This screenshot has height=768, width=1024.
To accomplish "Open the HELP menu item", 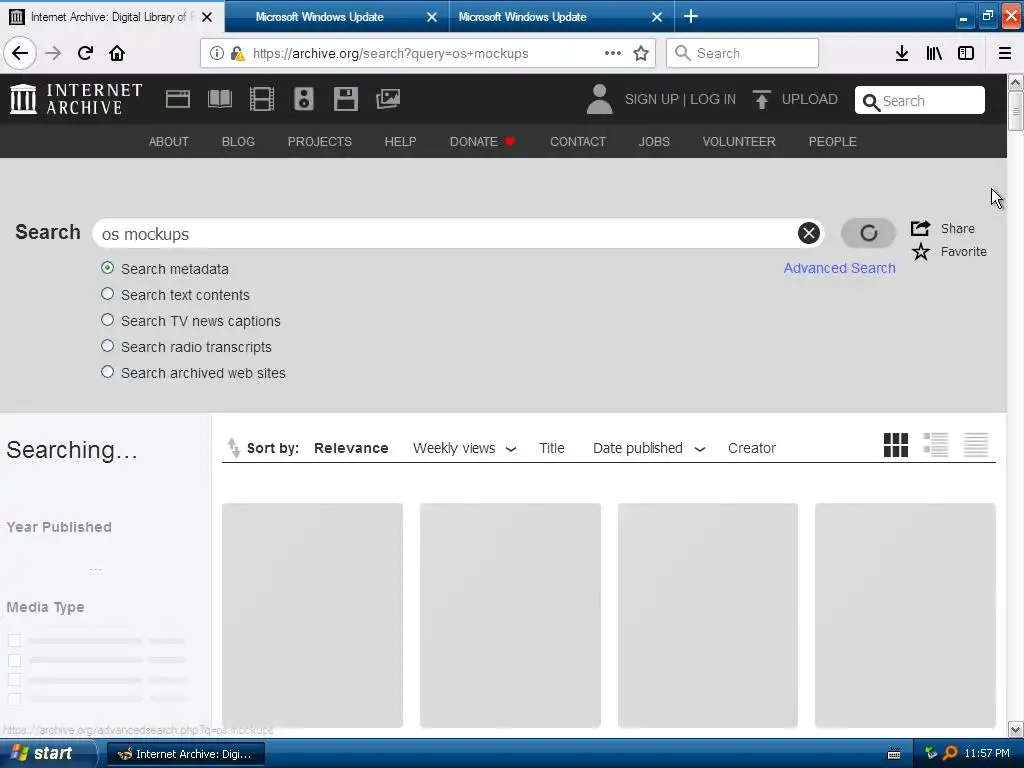I will (x=400, y=142).
